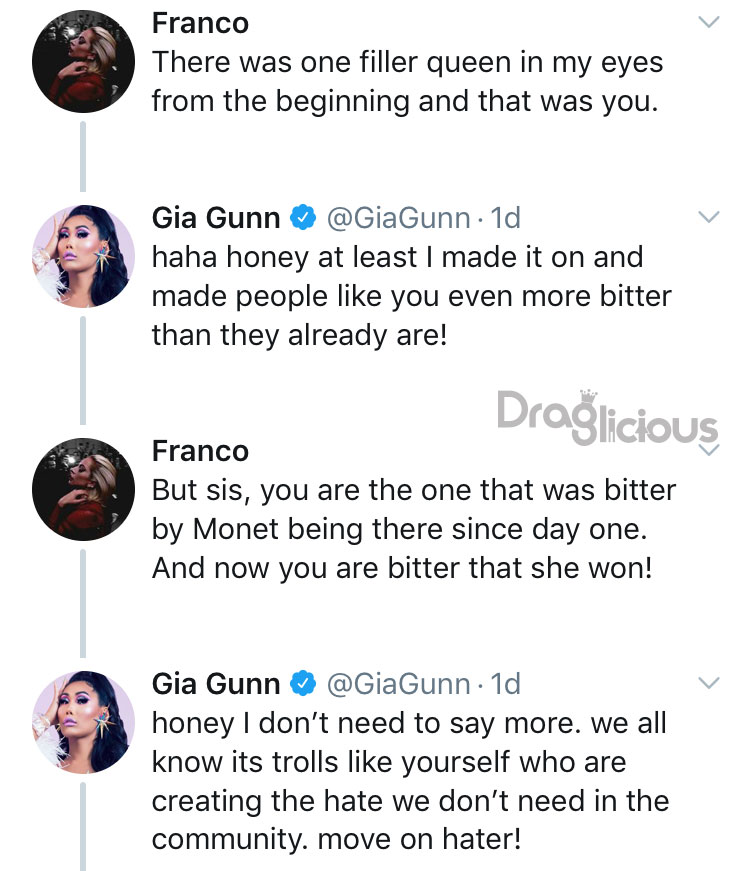
Task: Expand chevron menu on last Gia Gunn tweet
Action: (709, 683)
